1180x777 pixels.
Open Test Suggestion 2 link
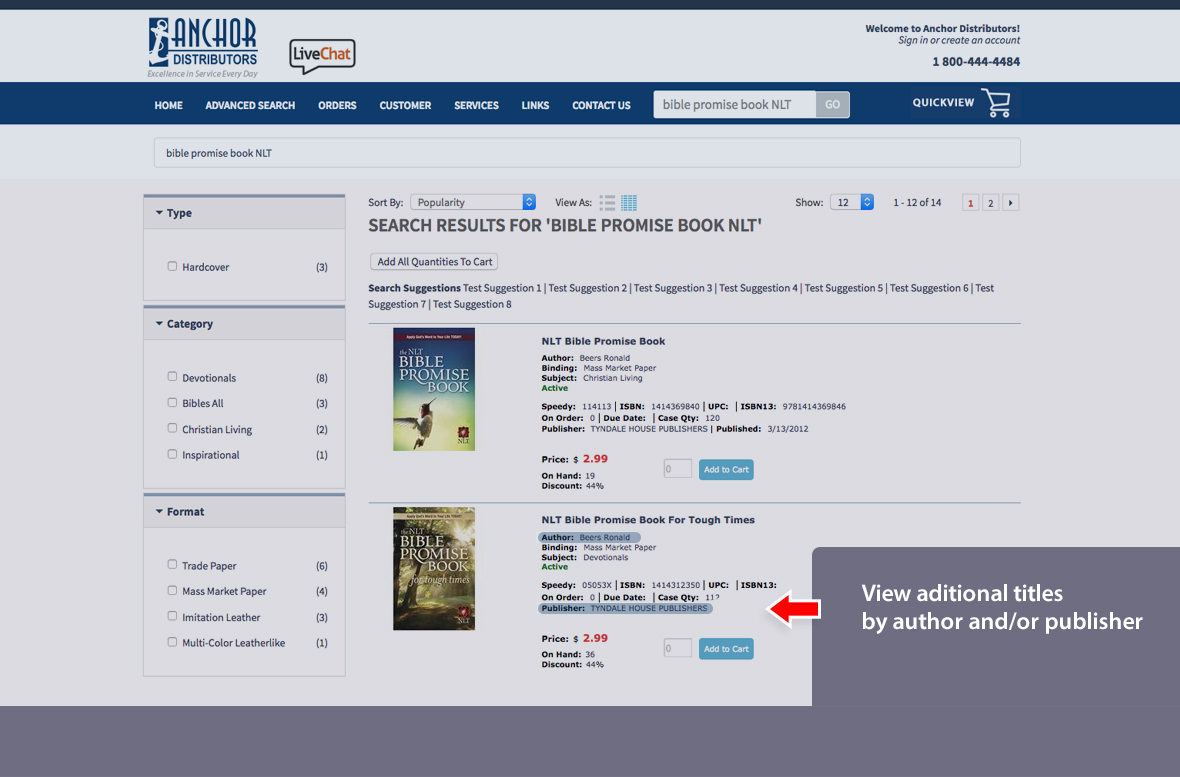(588, 288)
